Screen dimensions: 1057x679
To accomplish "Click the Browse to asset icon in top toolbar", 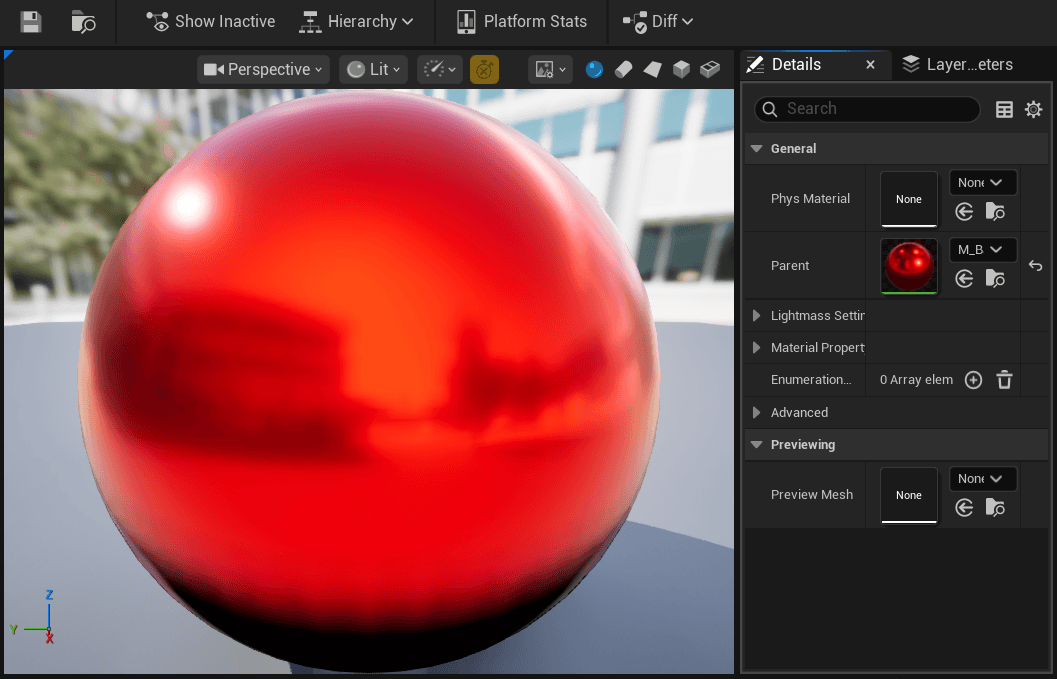I will coord(84,21).
